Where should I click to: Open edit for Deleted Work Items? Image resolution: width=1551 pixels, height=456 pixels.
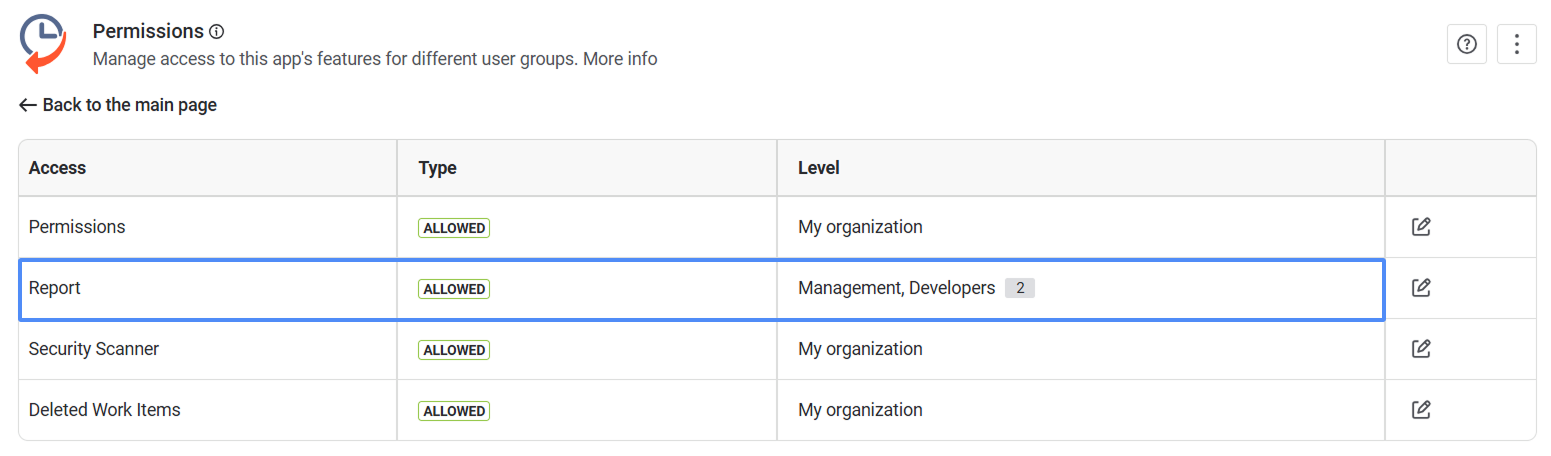(x=1420, y=410)
